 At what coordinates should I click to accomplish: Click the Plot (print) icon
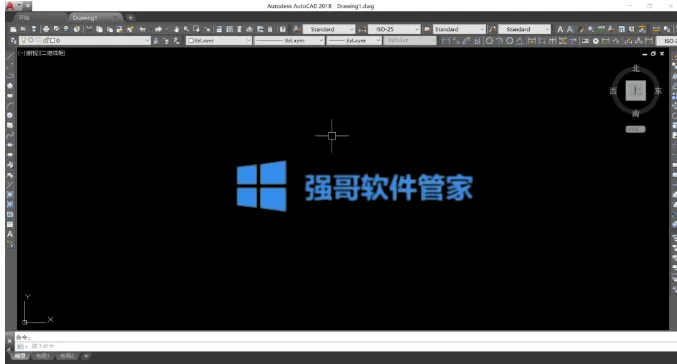tap(46, 29)
